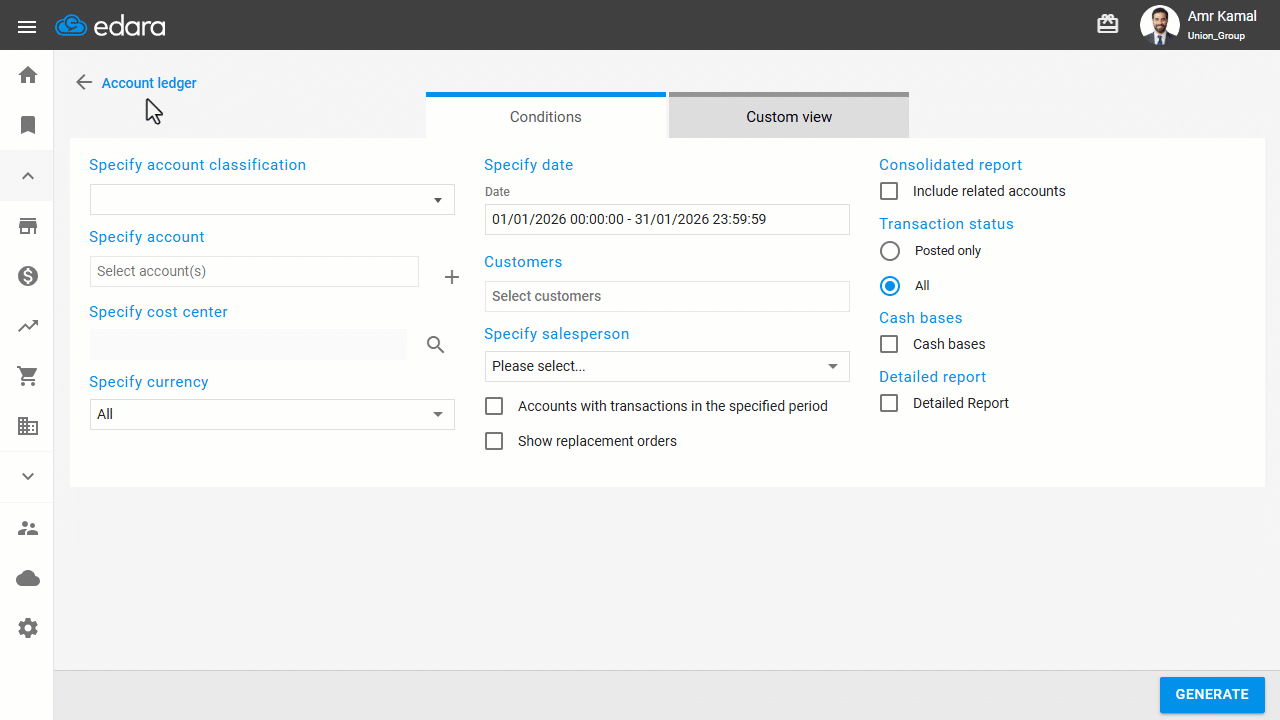Open the hamburger main menu
This screenshot has height=720, width=1280.
(x=27, y=27)
